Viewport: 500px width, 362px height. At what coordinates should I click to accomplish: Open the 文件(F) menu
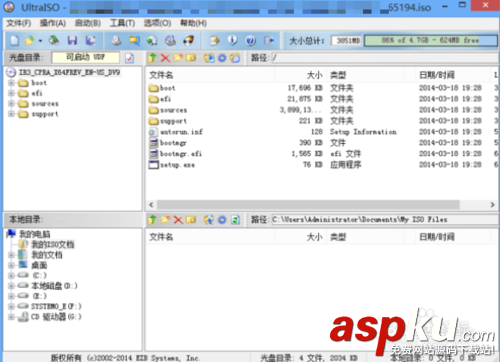(19, 23)
